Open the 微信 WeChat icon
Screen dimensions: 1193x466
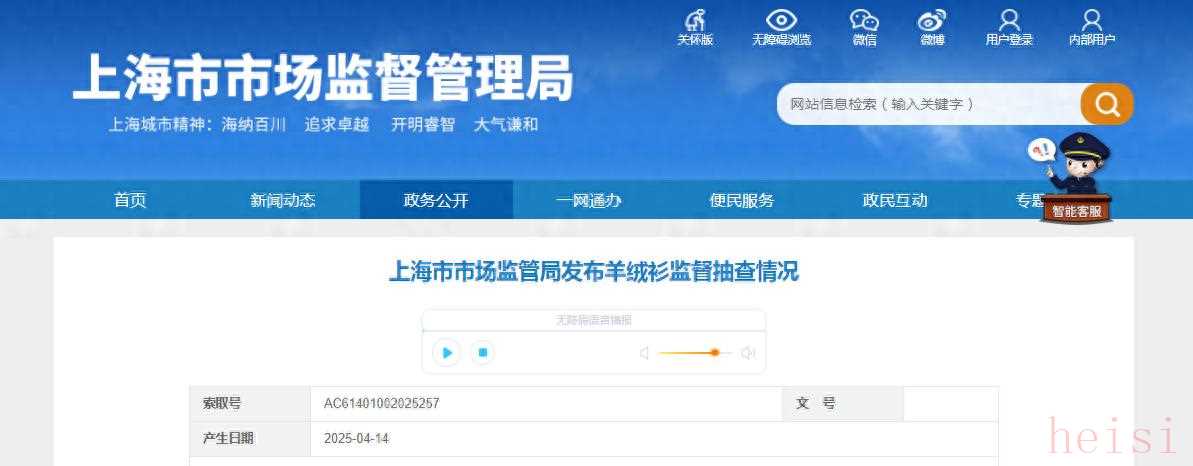(864, 20)
